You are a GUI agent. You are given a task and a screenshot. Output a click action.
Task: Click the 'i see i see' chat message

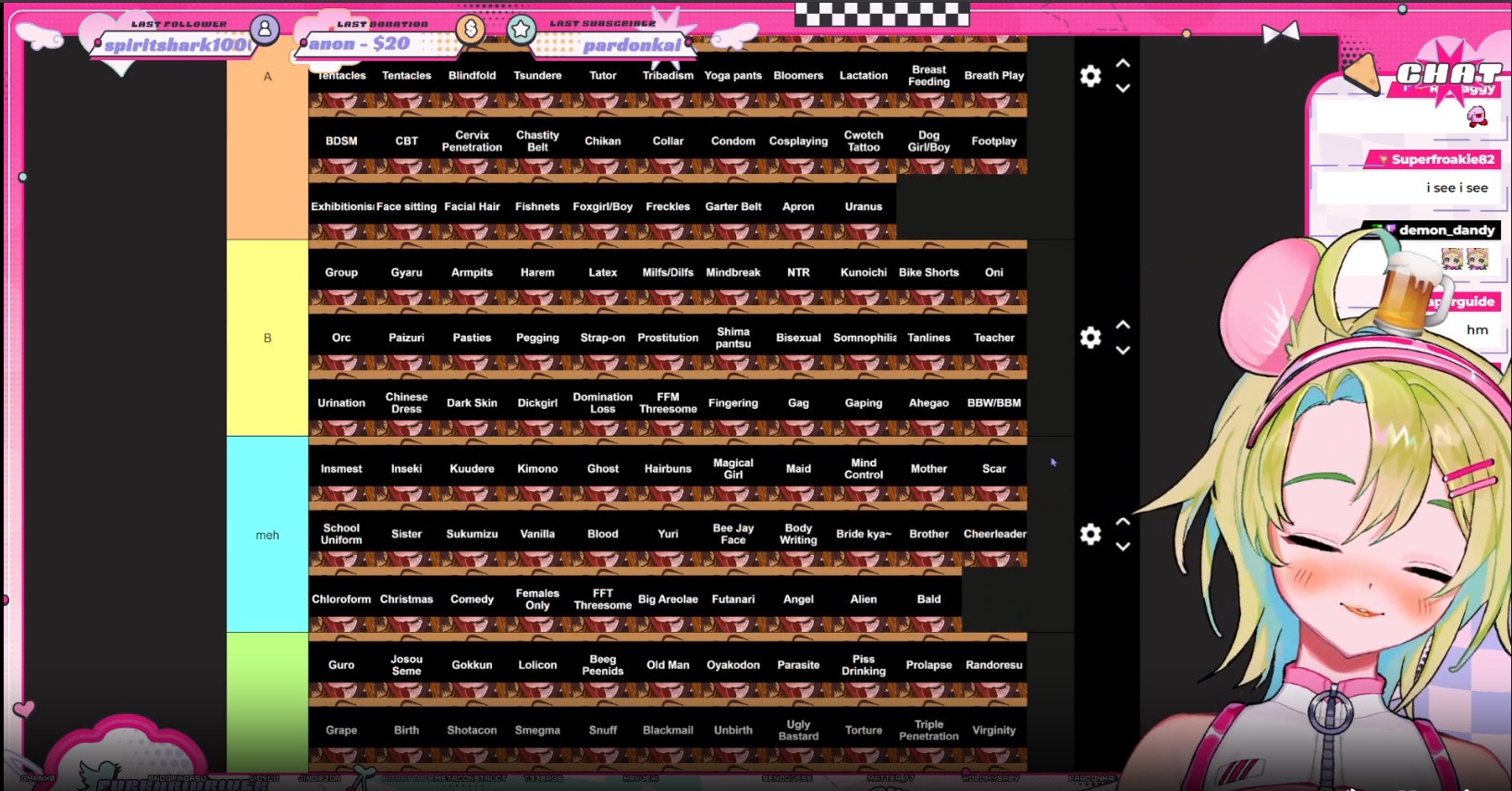coord(1457,188)
